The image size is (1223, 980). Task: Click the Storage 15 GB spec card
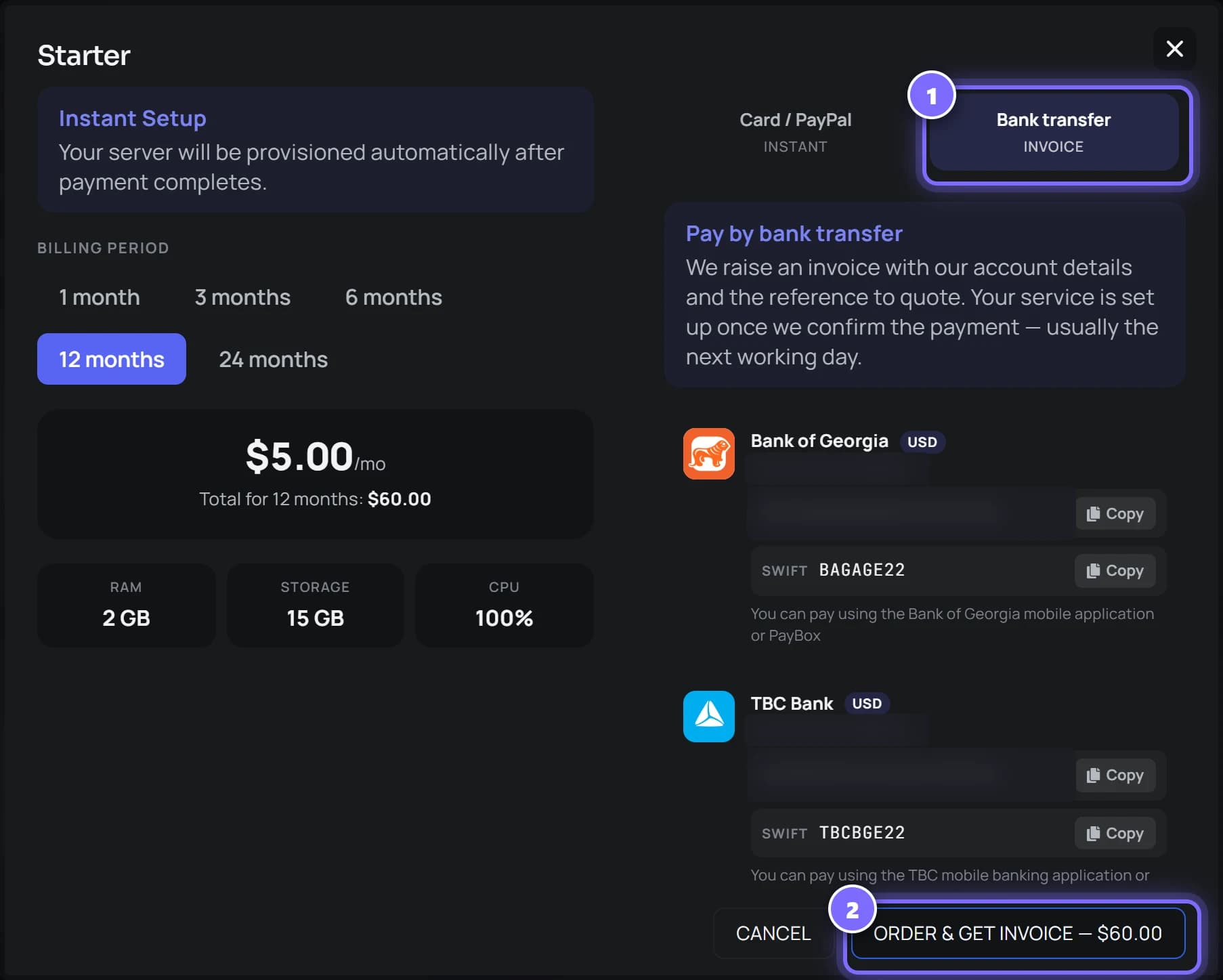315,605
